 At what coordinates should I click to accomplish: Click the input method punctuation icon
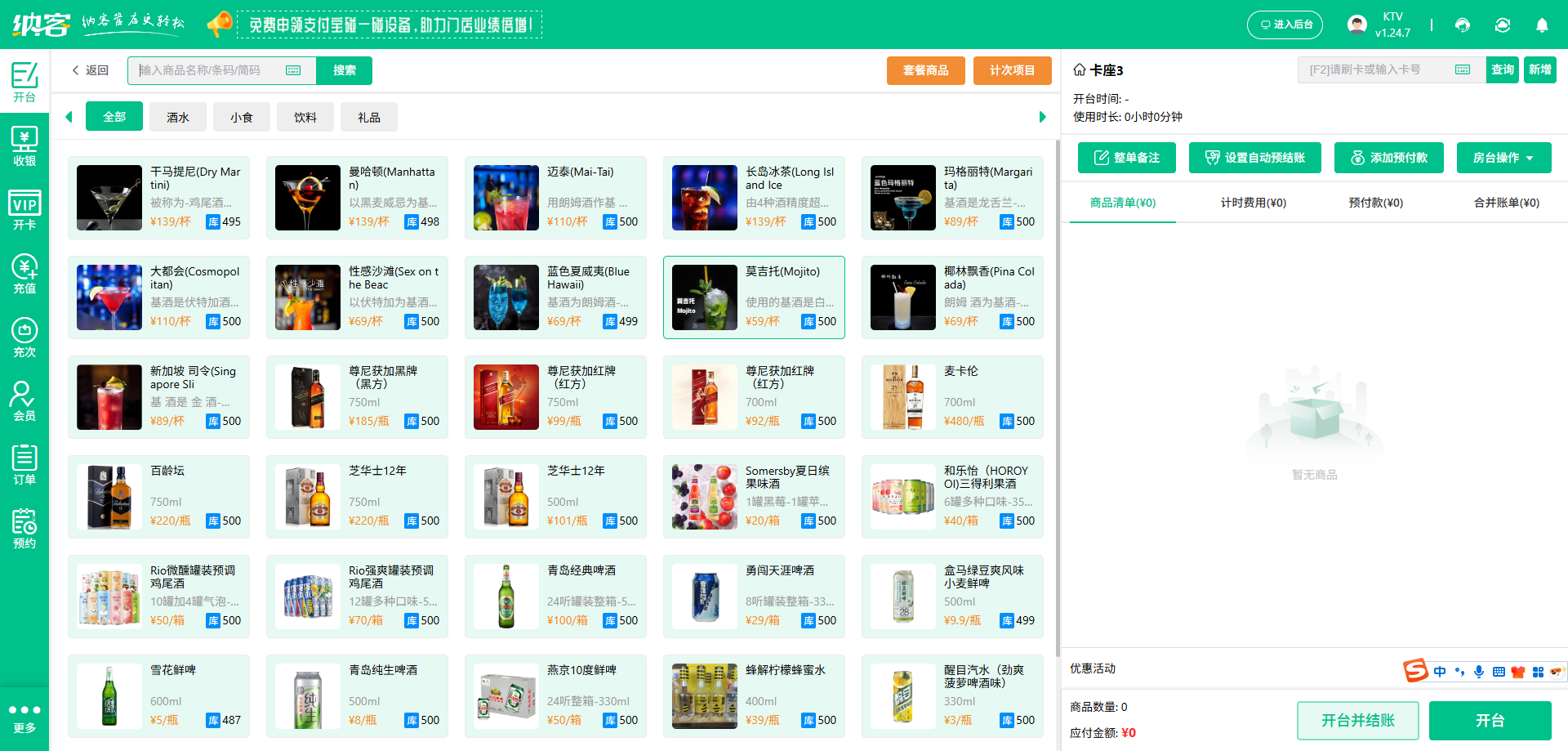pyautogui.click(x=1459, y=672)
